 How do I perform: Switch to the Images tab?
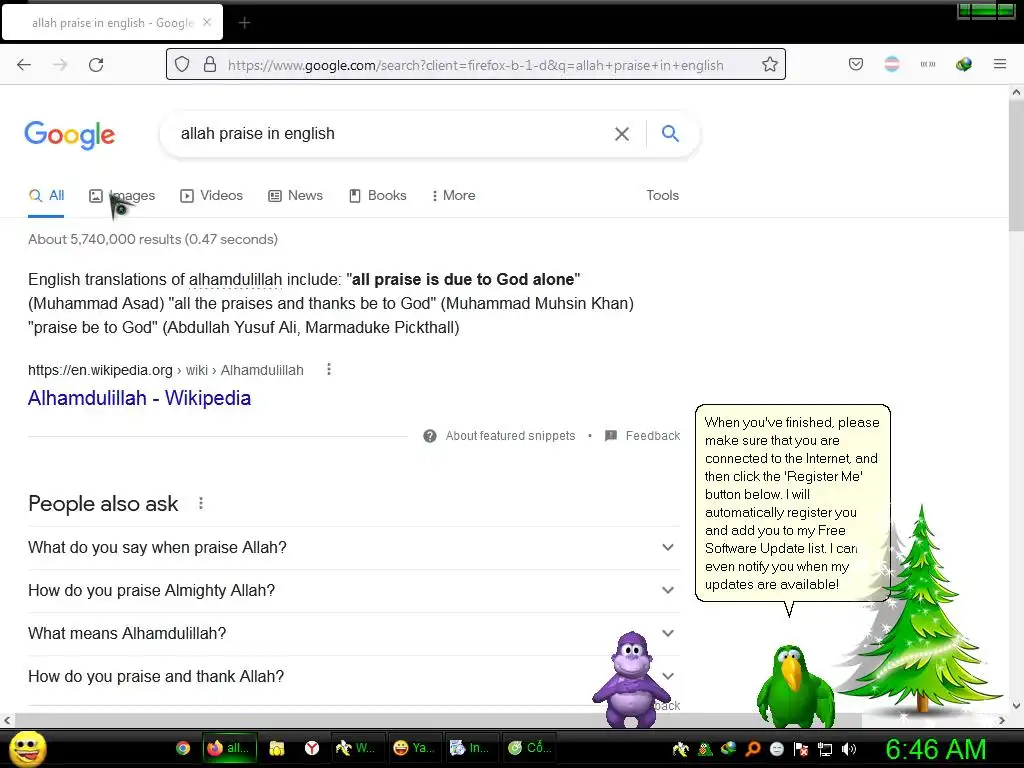pos(122,195)
